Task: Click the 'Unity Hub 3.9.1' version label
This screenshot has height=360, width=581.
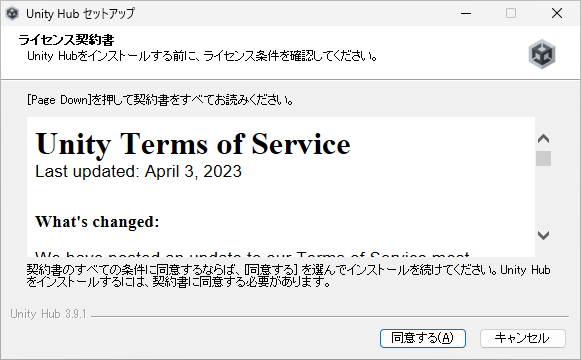Action: [x=48, y=314]
